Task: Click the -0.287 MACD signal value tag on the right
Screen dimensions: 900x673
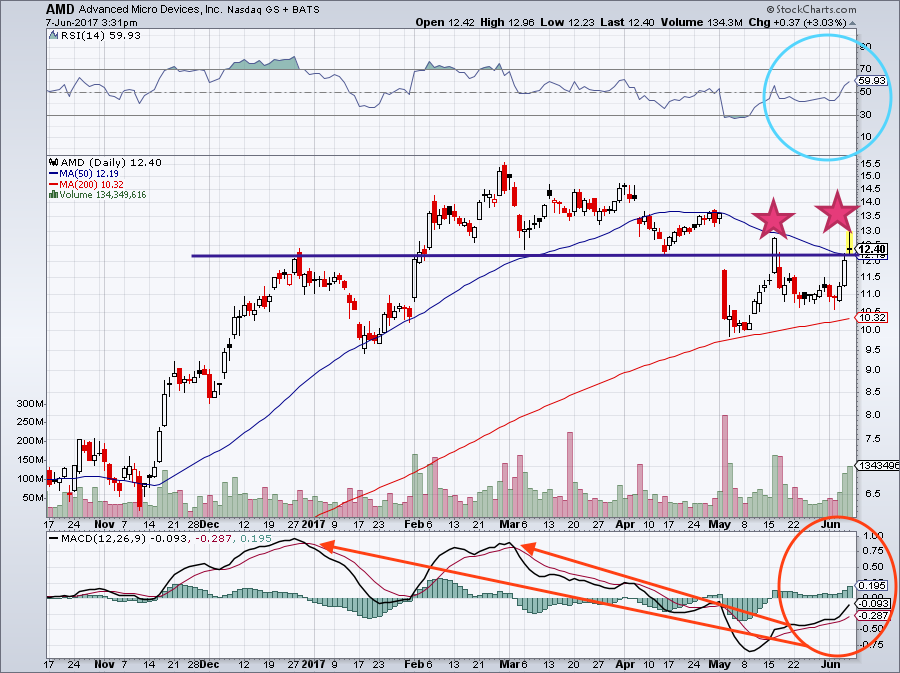Action: (x=874, y=616)
